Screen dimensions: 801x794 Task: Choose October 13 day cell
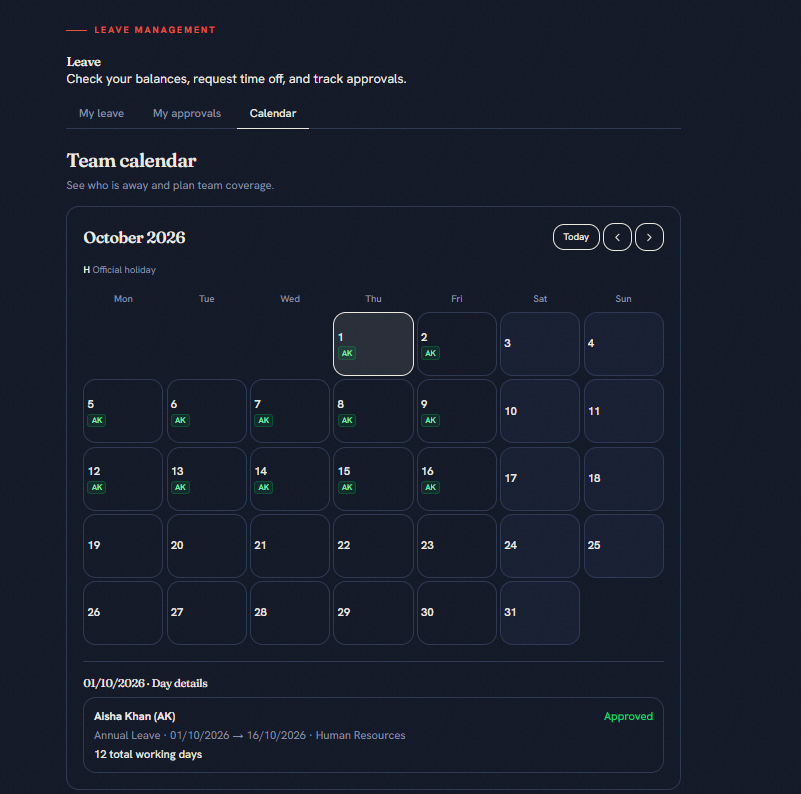pyautogui.click(x=206, y=479)
